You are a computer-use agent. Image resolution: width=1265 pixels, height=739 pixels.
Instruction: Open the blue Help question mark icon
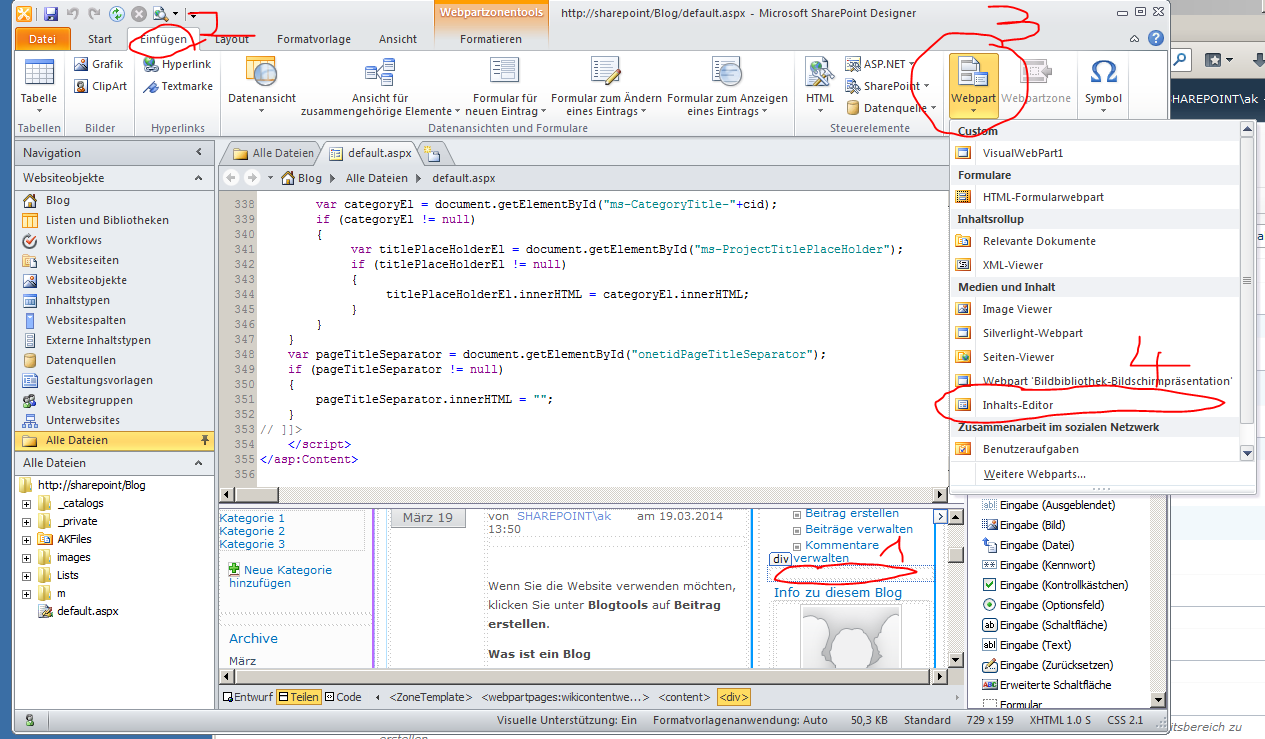click(1156, 39)
